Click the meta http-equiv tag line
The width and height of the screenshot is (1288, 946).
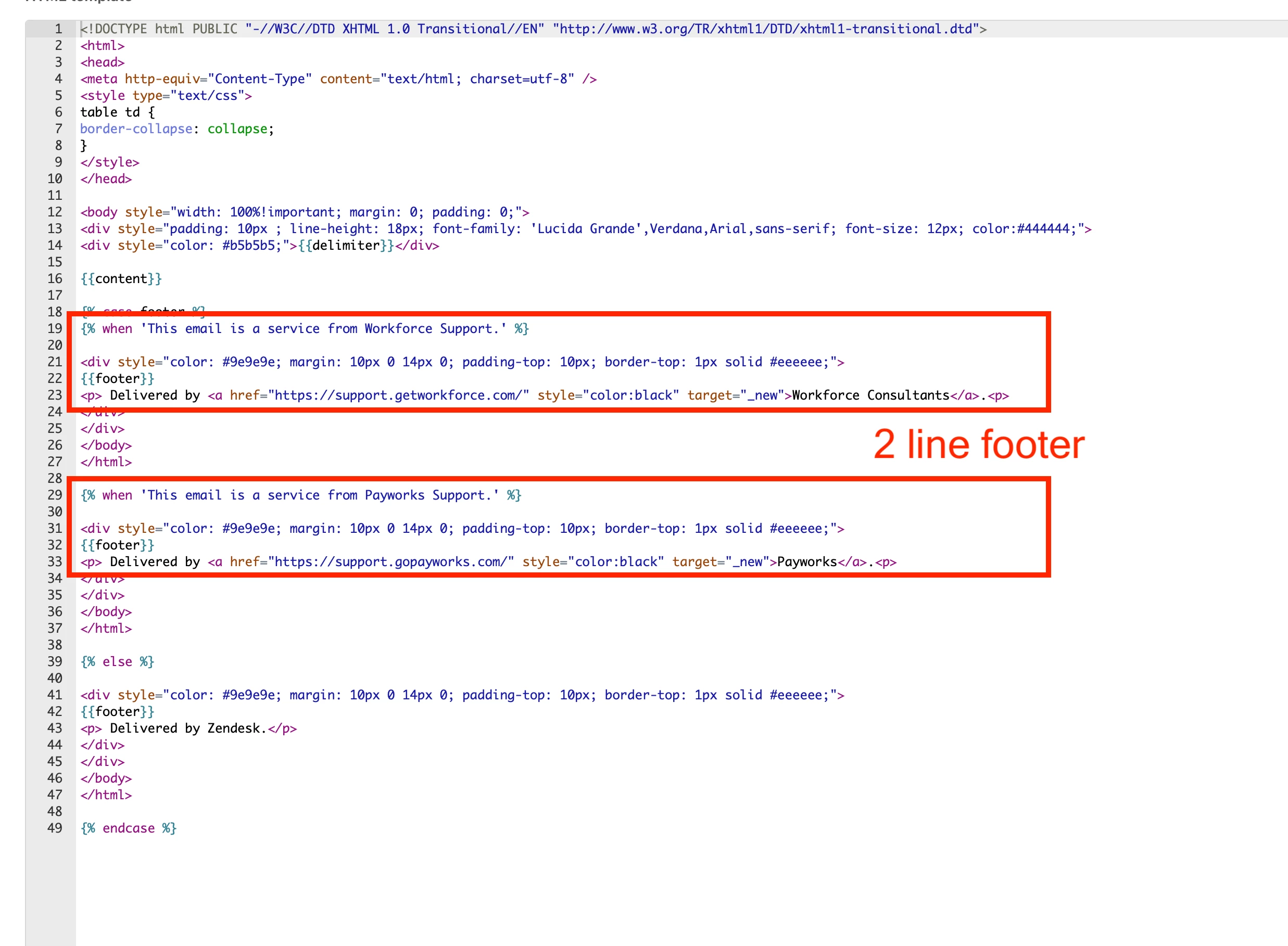338,79
